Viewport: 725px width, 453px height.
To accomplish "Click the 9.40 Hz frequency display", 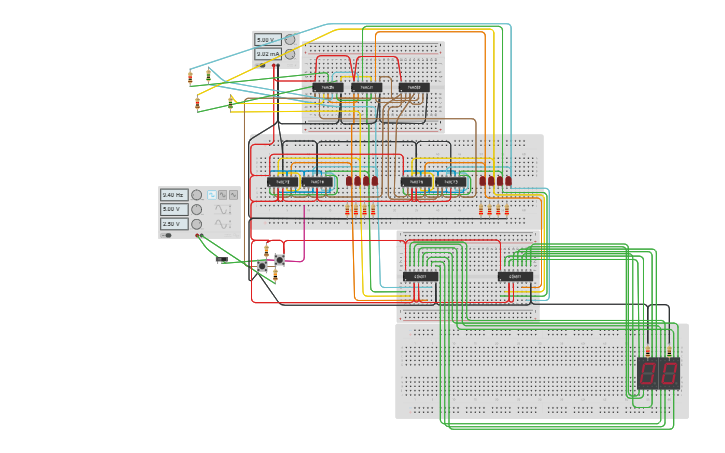I will click(x=173, y=195).
